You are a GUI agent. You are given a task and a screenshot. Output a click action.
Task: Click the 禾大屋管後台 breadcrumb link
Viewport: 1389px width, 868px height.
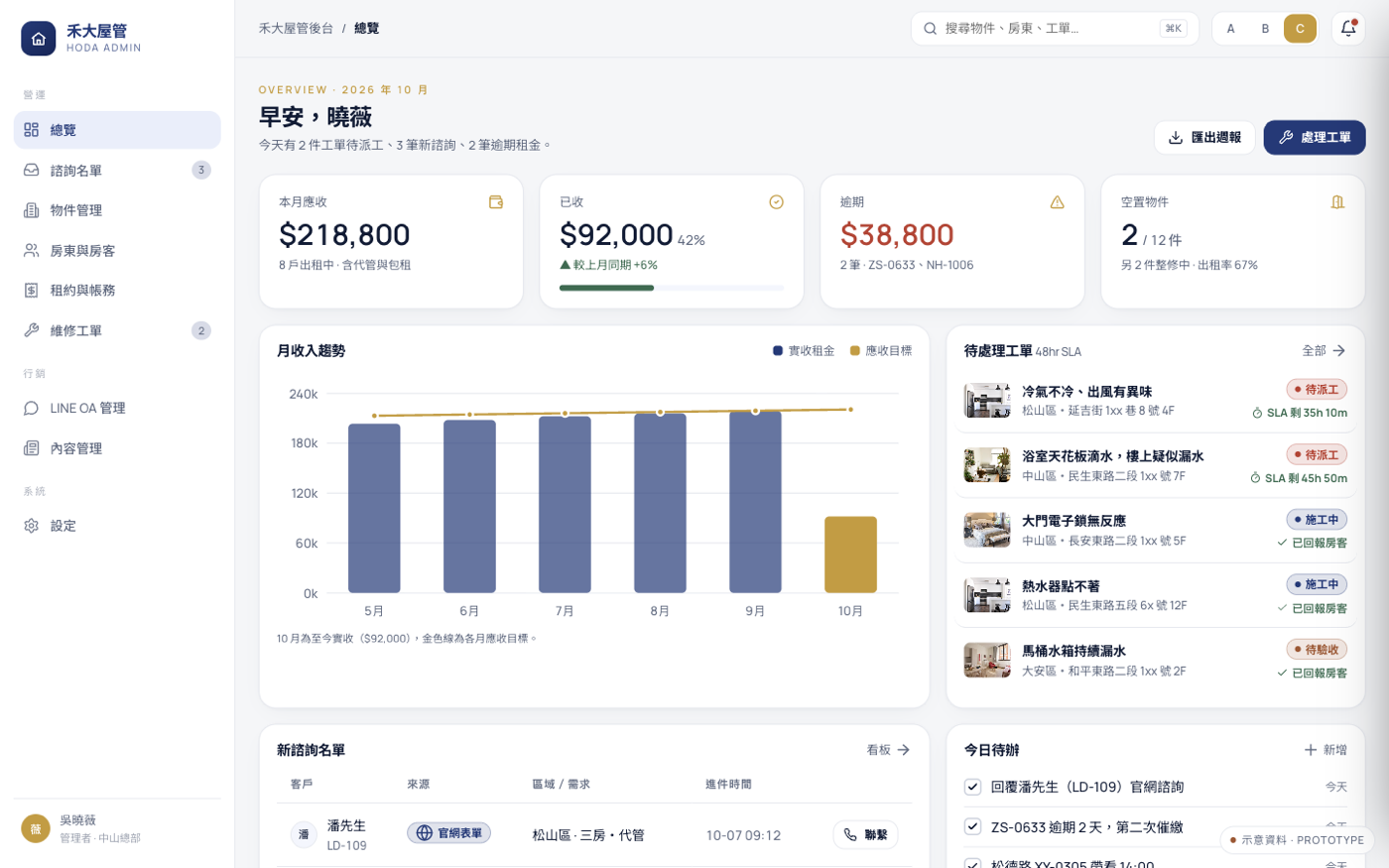point(296,29)
